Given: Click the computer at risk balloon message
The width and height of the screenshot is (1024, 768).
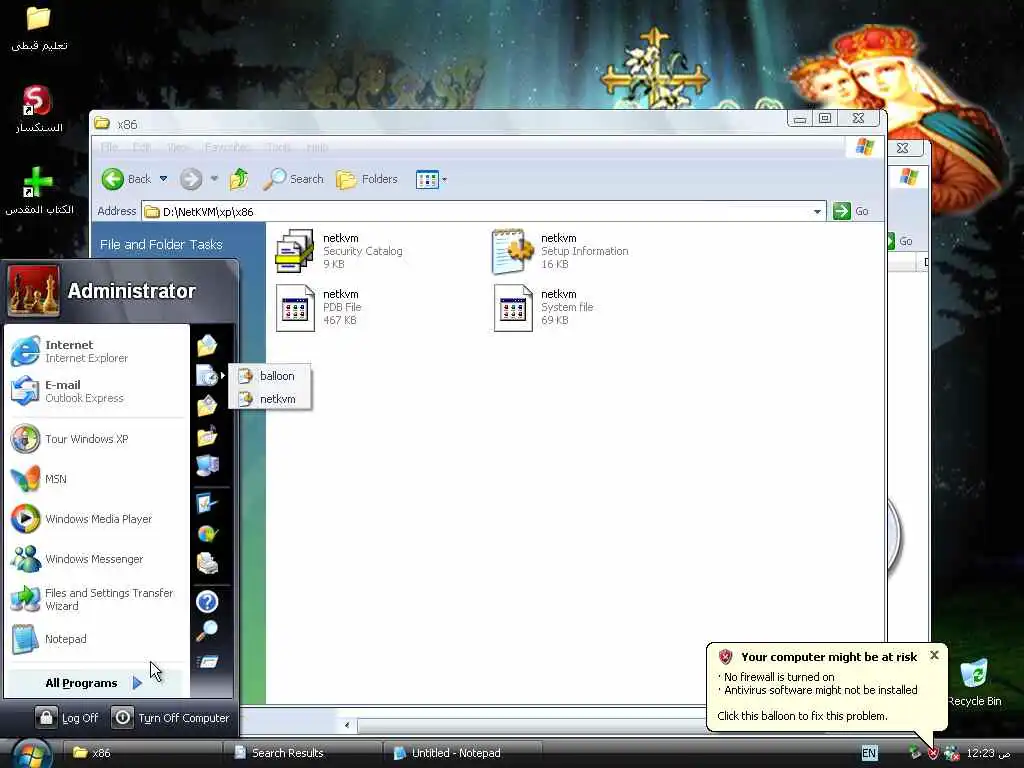Looking at the screenshot, I should 826,686.
